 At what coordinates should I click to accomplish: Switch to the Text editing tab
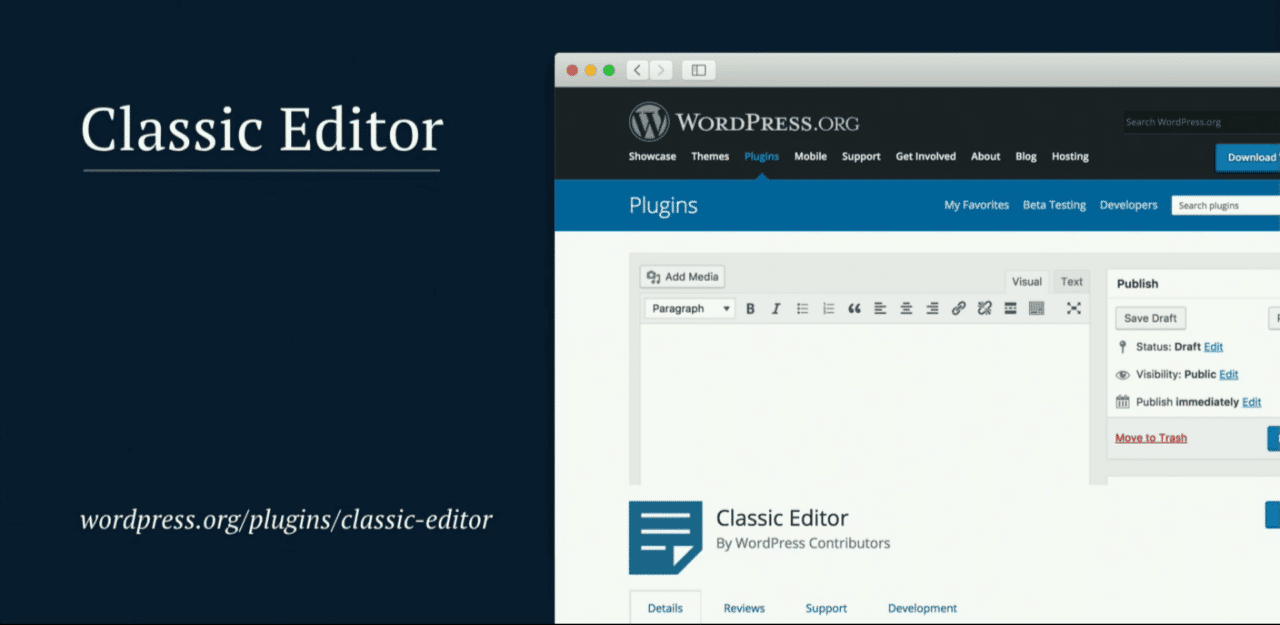tap(1071, 281)
